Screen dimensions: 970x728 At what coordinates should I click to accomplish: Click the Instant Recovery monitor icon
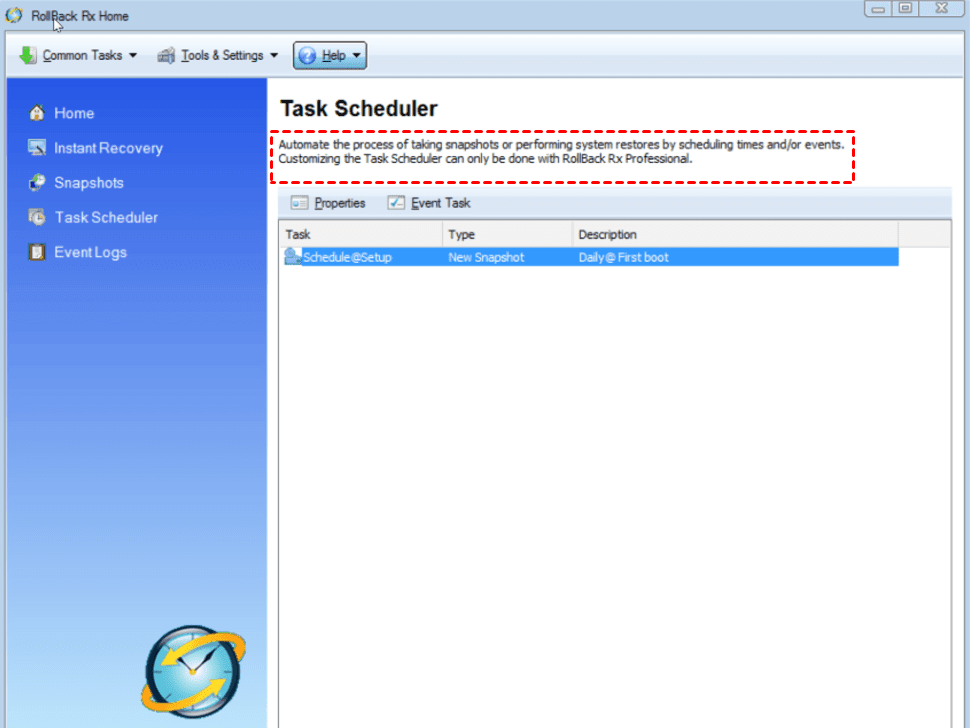37,147
